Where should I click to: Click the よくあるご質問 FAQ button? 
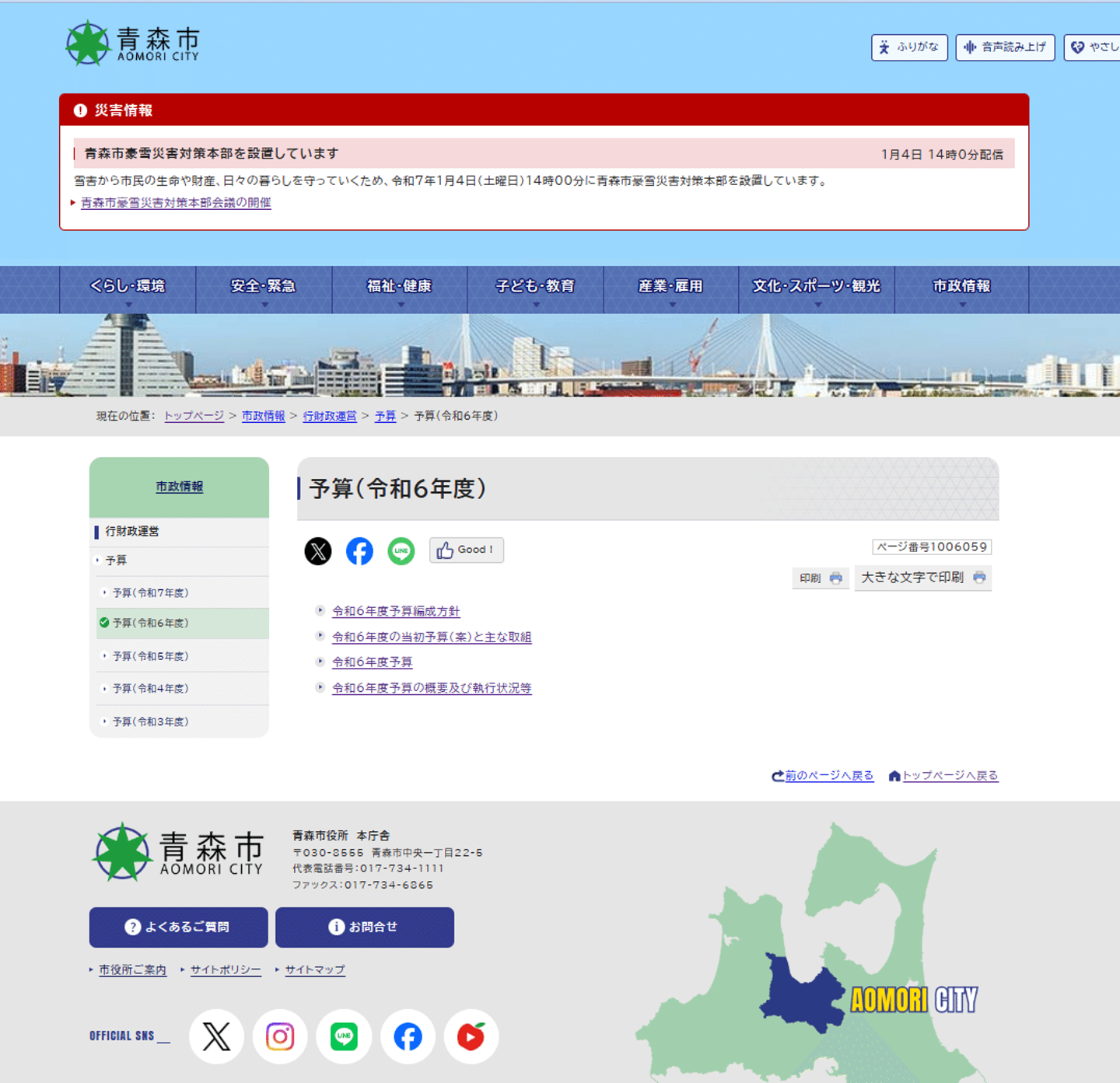pyautogui.click(x=179, y=928)
